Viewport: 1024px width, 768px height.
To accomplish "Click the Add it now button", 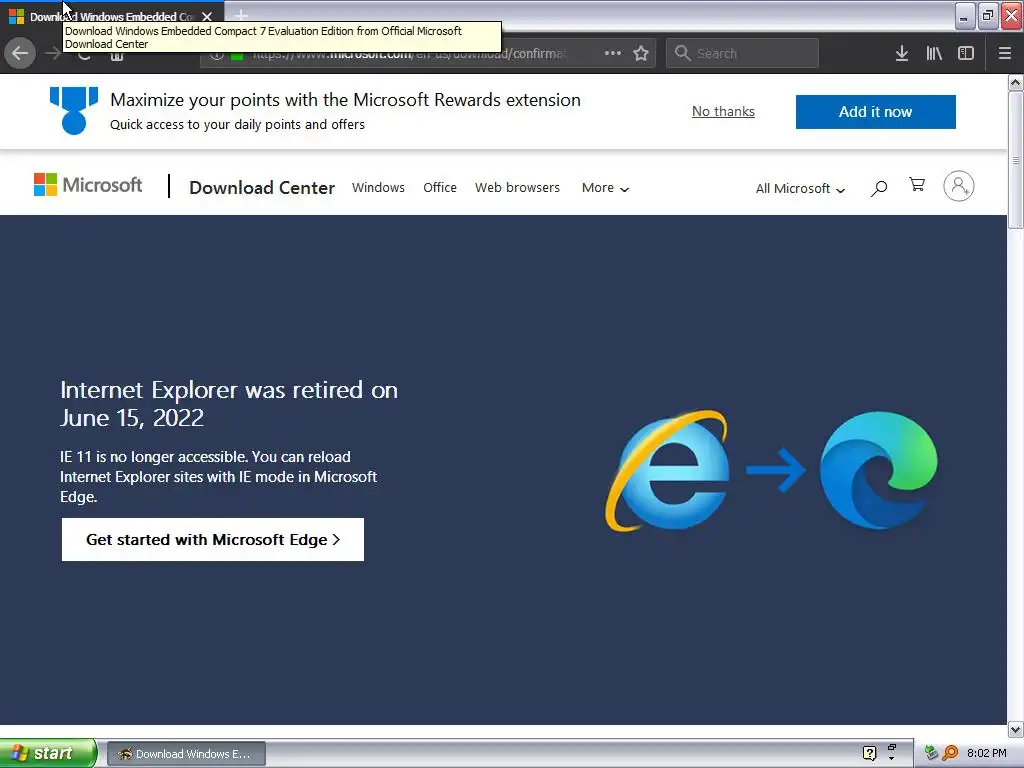I will pos(876,112).
